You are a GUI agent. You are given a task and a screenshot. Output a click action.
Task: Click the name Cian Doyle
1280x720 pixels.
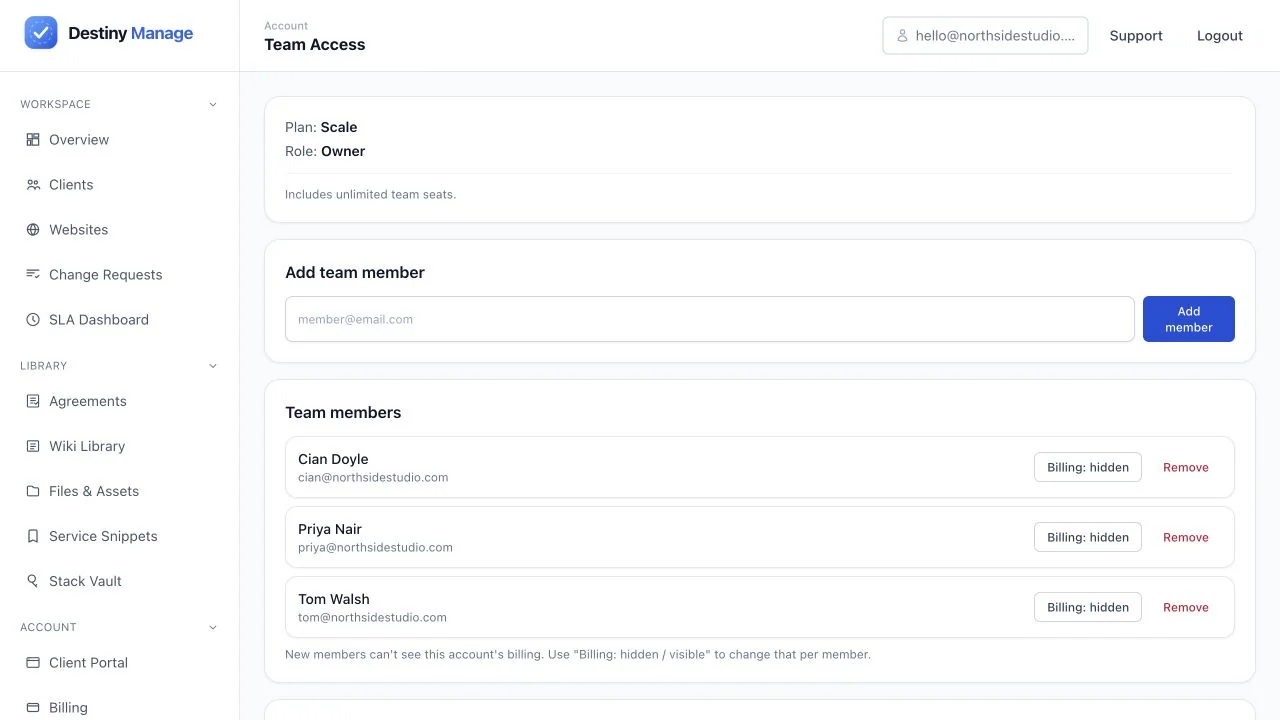click(x=333, y=459)
